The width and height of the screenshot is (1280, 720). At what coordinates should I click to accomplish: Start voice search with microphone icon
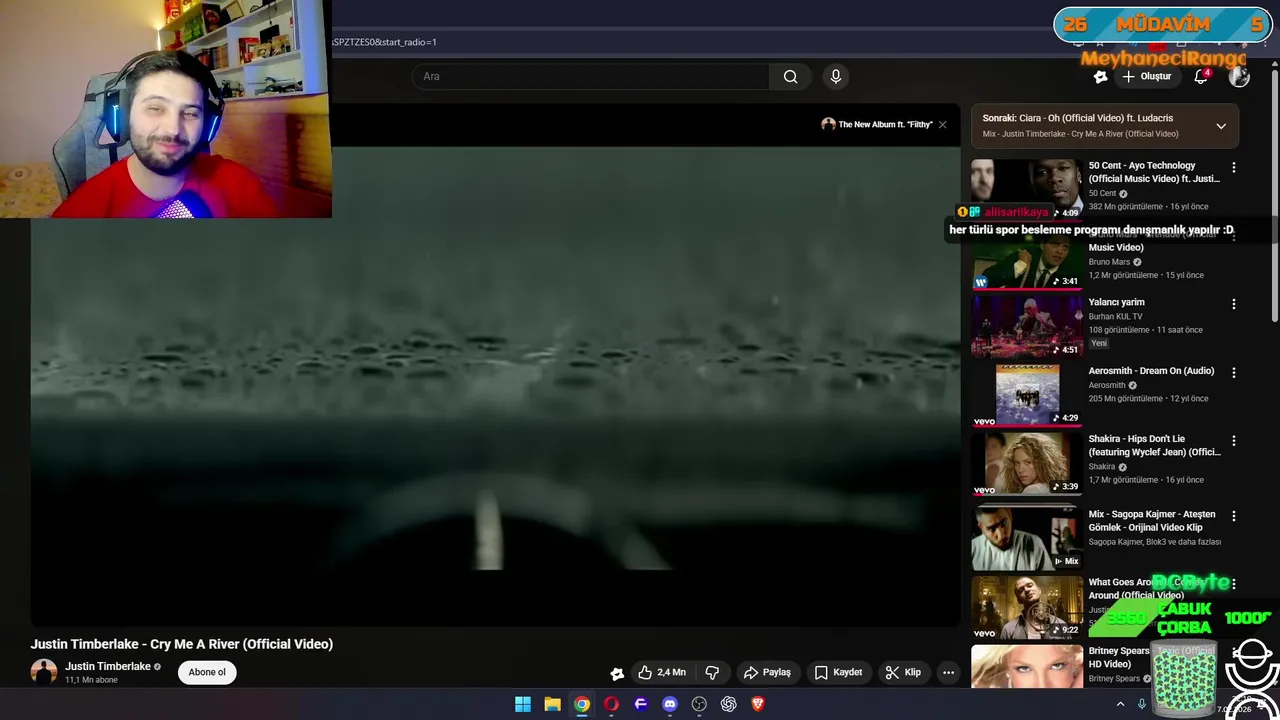point(836,76)
